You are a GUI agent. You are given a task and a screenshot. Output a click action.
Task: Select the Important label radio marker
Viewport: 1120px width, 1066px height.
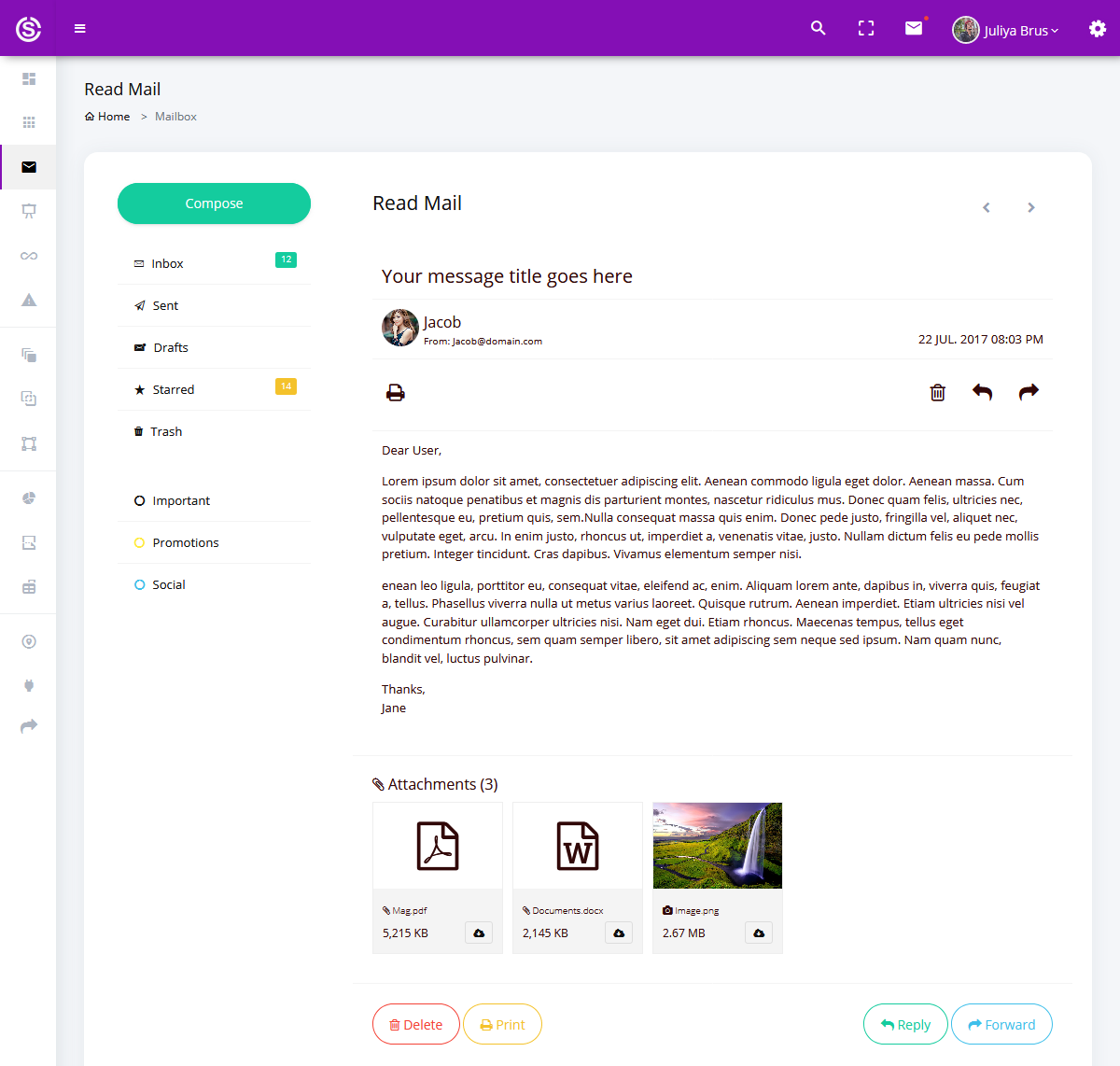(138, 500)
